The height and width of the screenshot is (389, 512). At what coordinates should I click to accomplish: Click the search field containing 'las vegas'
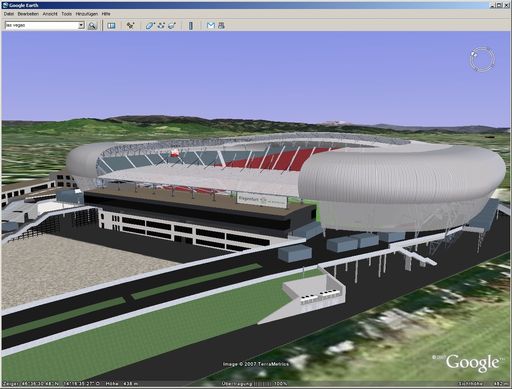click(42, 25)
